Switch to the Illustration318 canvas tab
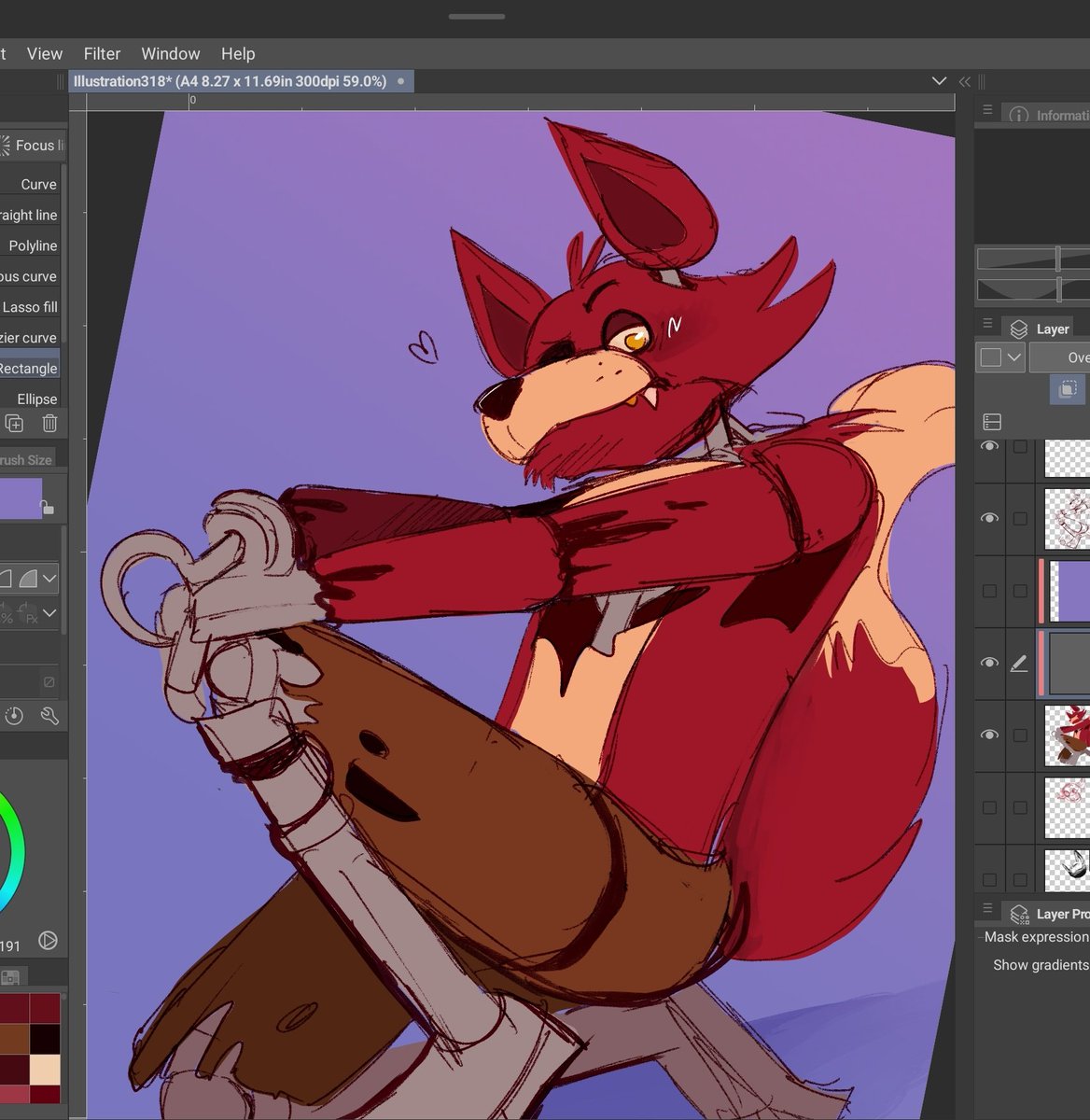The image size is (1090, 1120). point(241,81)
